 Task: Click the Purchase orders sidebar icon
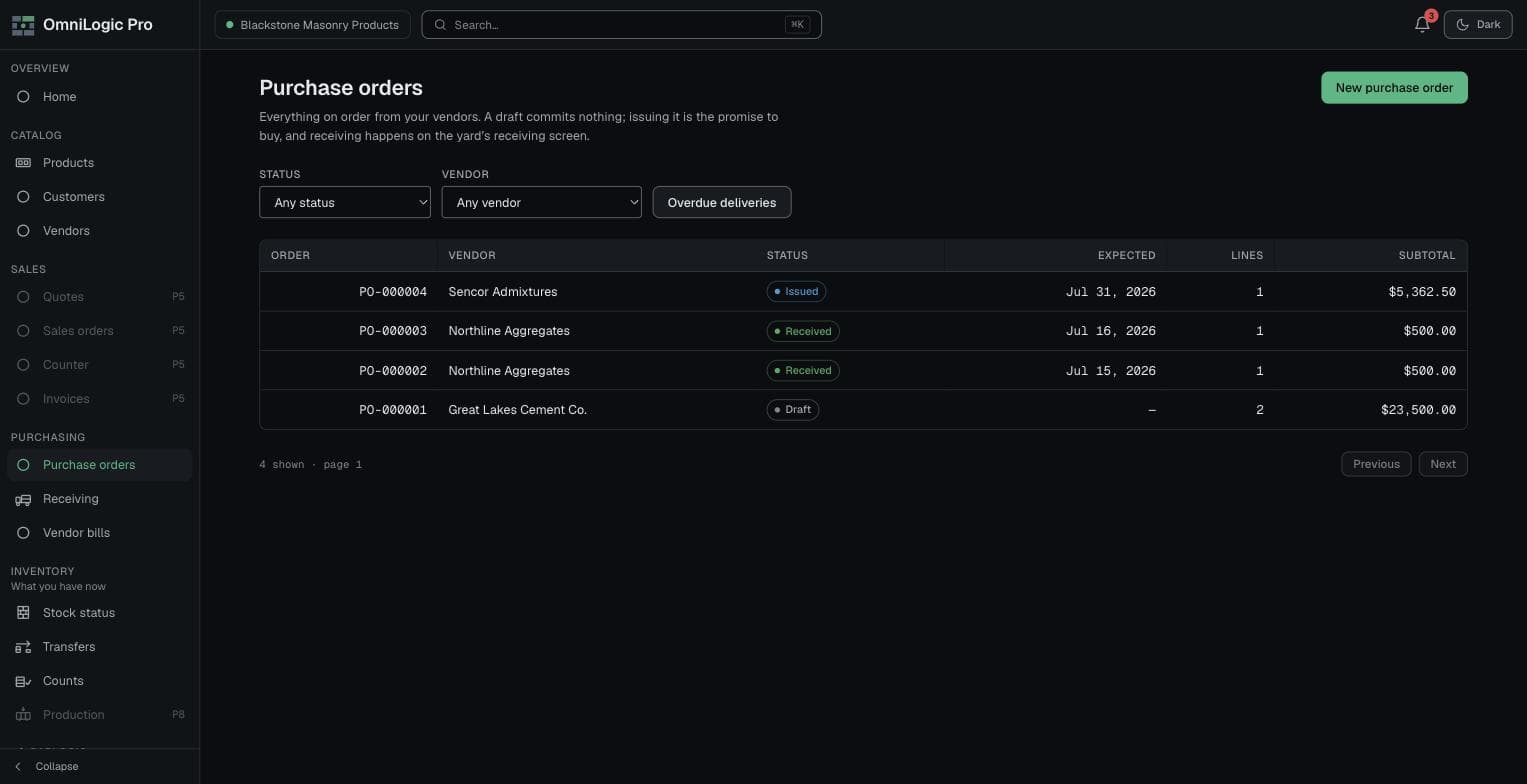(x=23, y=465)
